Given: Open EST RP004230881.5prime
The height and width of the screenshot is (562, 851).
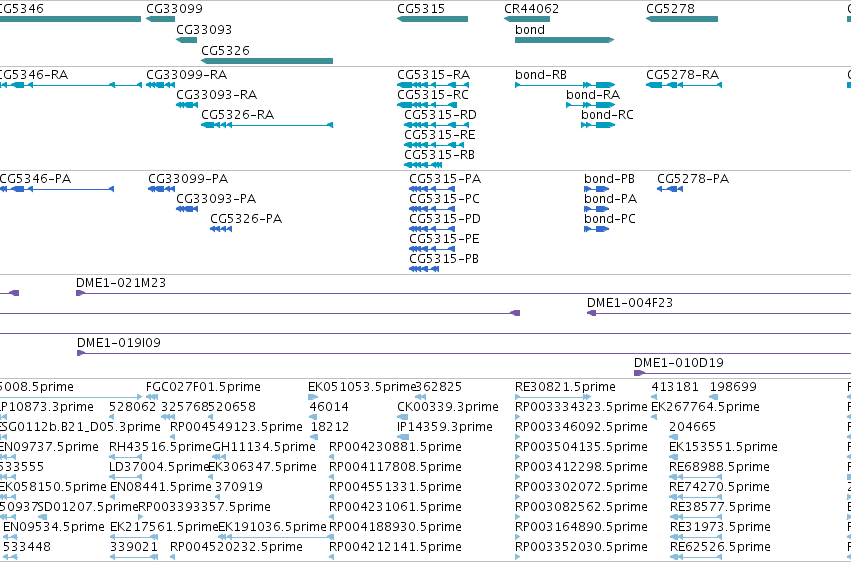Looking at the screenshot, I should click(x=396, y=447).
